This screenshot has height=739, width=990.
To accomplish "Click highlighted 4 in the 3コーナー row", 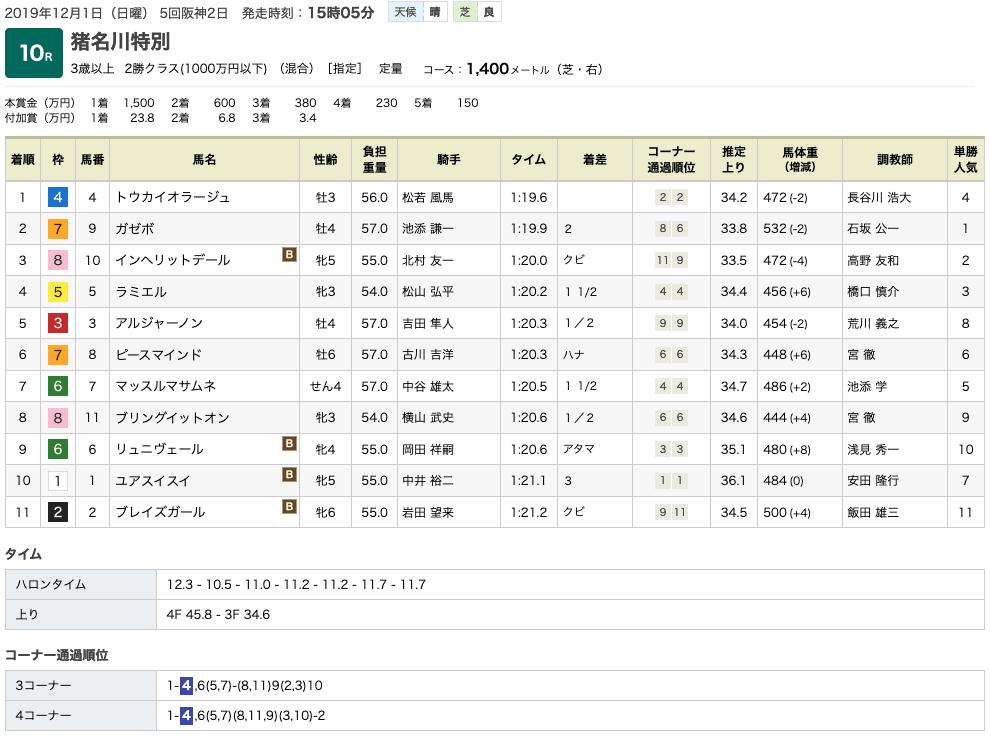I will coord(186,685).
